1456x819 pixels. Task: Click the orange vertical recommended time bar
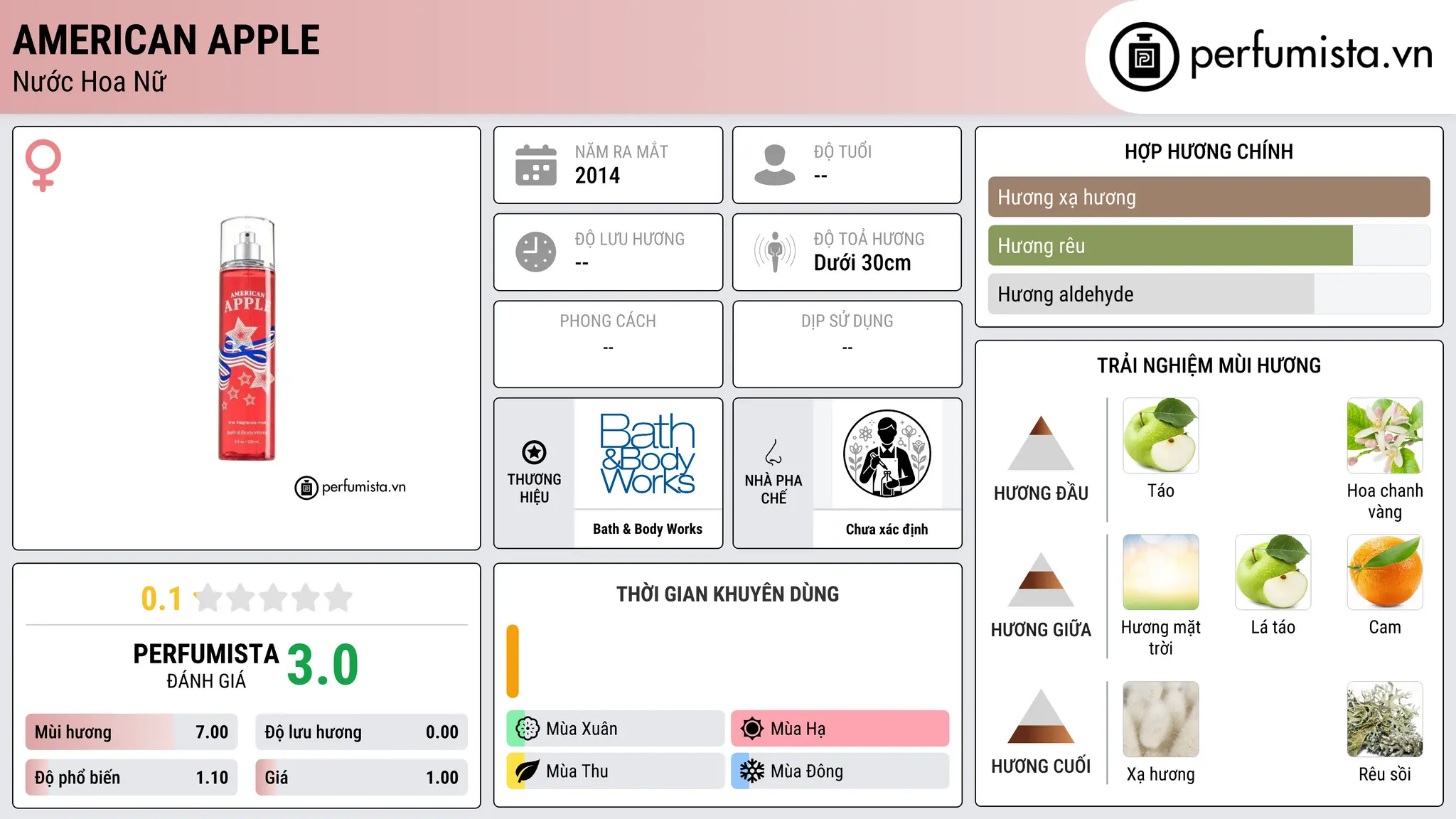(513, 661)
